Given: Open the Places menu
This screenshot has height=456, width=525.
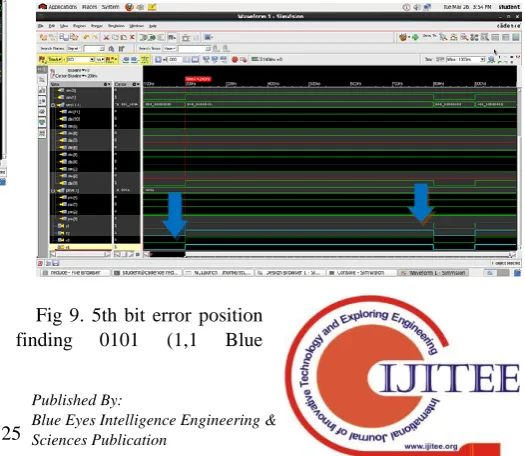Looking at the screenshot, I should 89,7.
